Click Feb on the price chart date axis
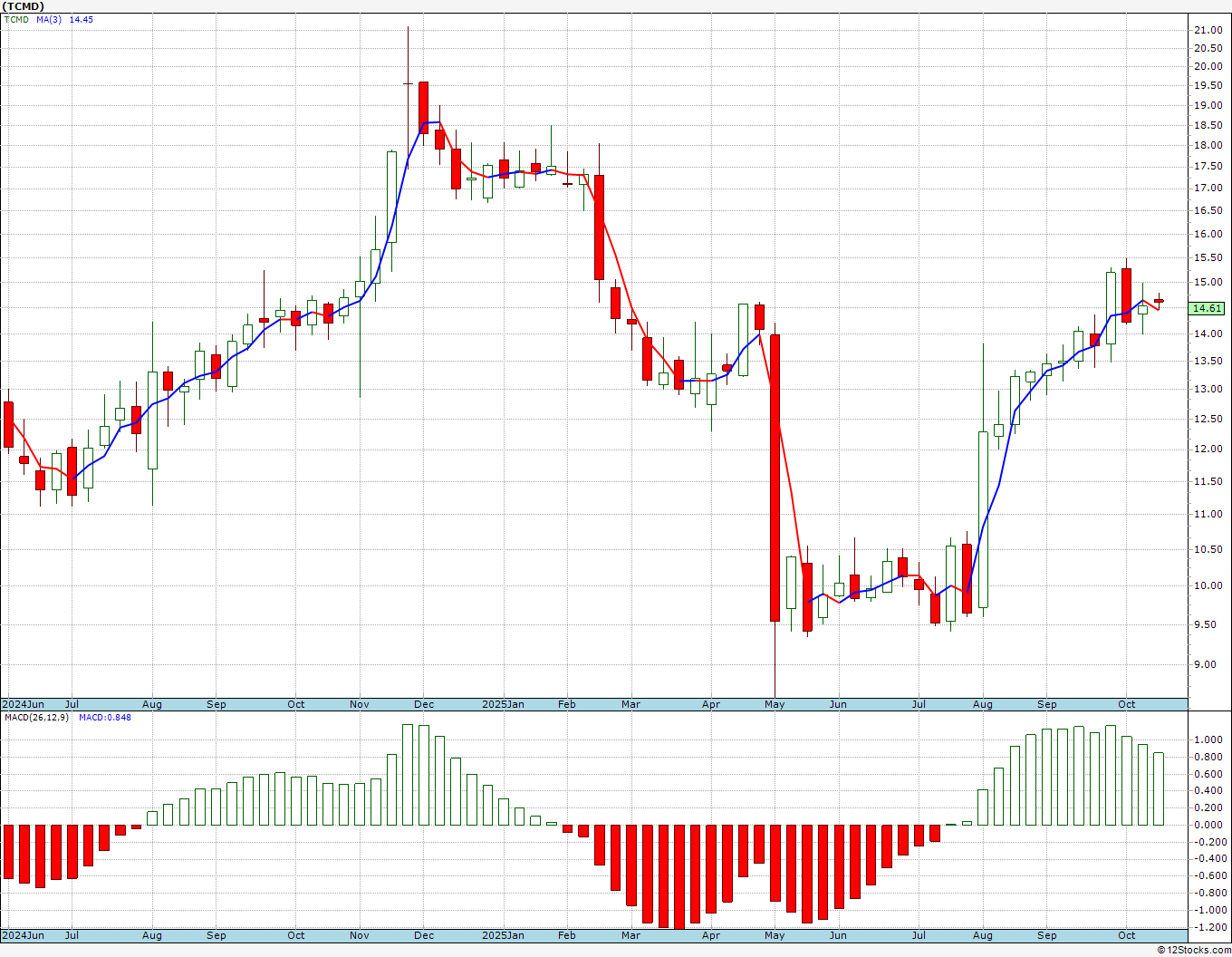Screen dimensions: 1232x957 pos(567,704)
